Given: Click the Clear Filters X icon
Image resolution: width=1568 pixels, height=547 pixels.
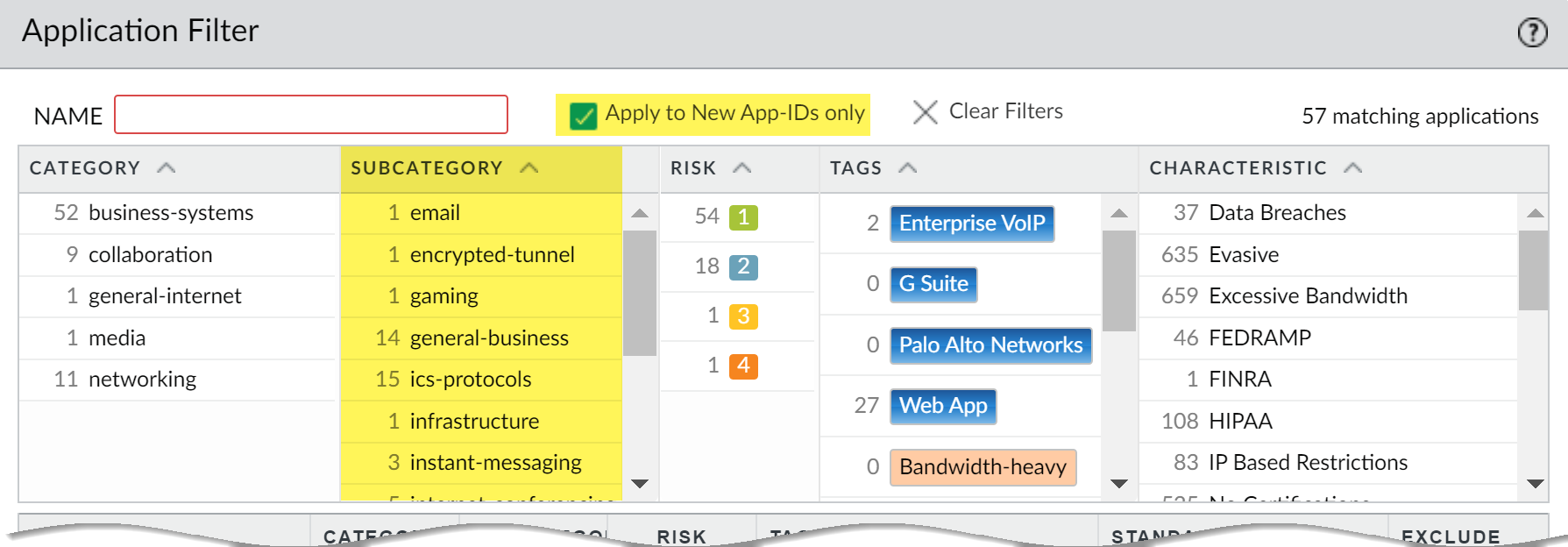Looking at the screenshot, I should [925, 112].
